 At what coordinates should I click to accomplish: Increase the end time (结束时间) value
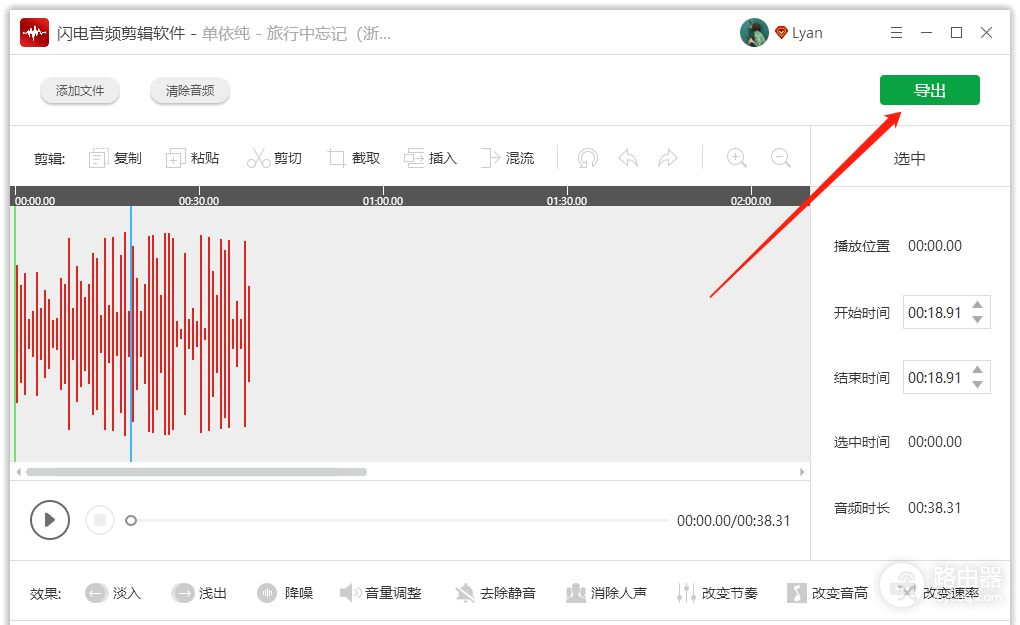coord(978,370)
